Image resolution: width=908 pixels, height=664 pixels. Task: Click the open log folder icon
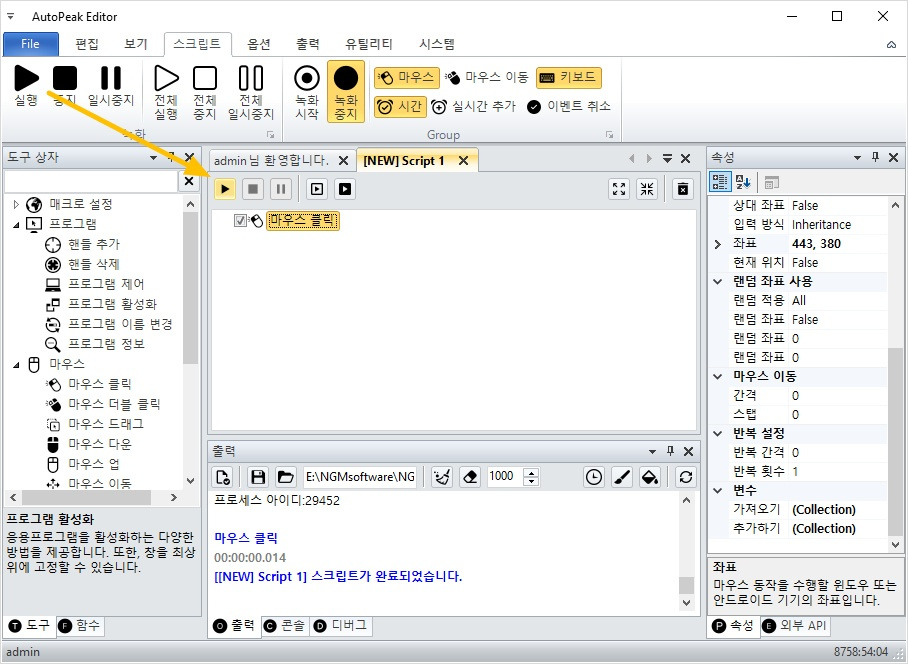[x=285, y=477]
